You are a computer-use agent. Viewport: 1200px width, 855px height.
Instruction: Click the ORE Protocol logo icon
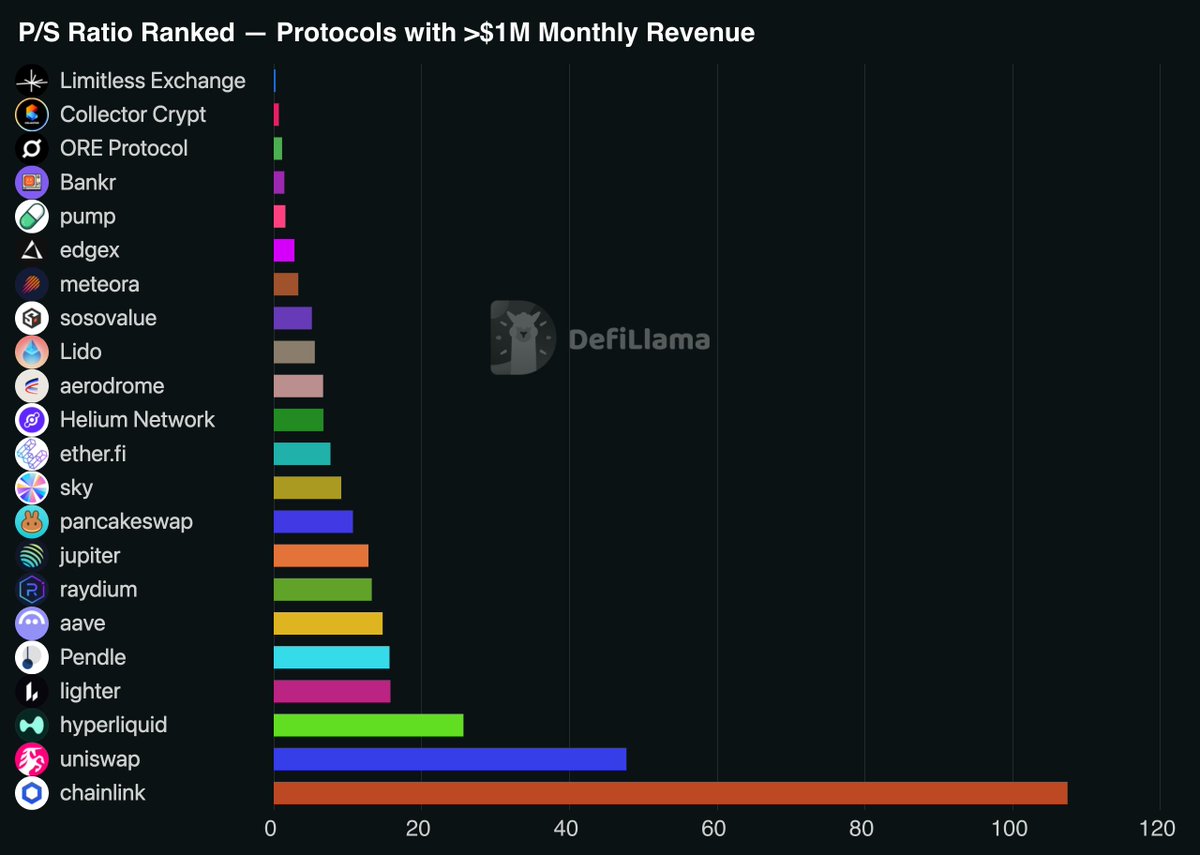click(x=32, y=149)
